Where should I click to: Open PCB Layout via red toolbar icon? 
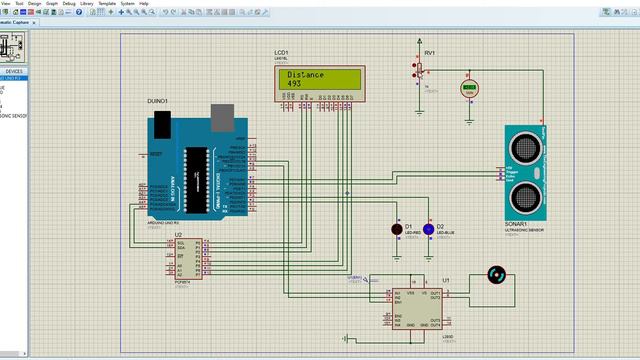(31, 12)
